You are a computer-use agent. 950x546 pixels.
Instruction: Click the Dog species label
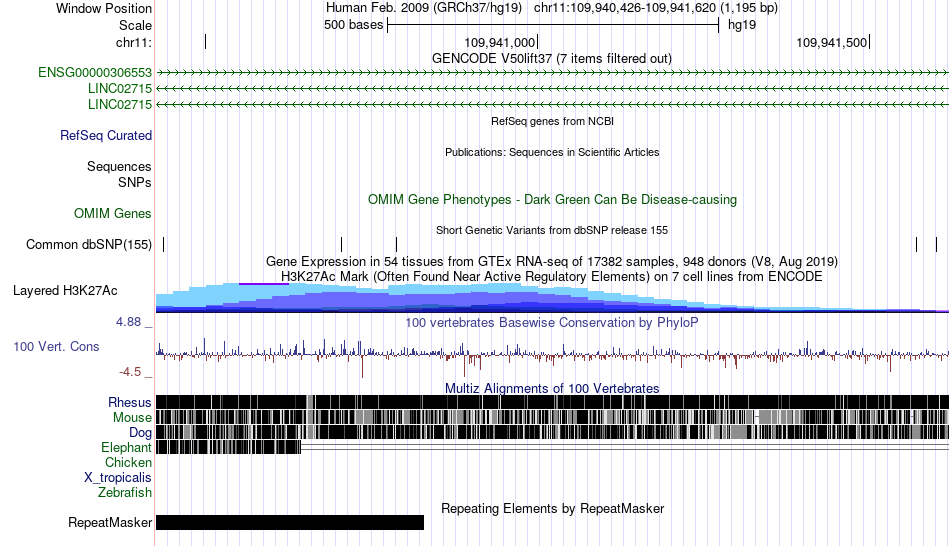pyautogui.click(x=141, y=433)
